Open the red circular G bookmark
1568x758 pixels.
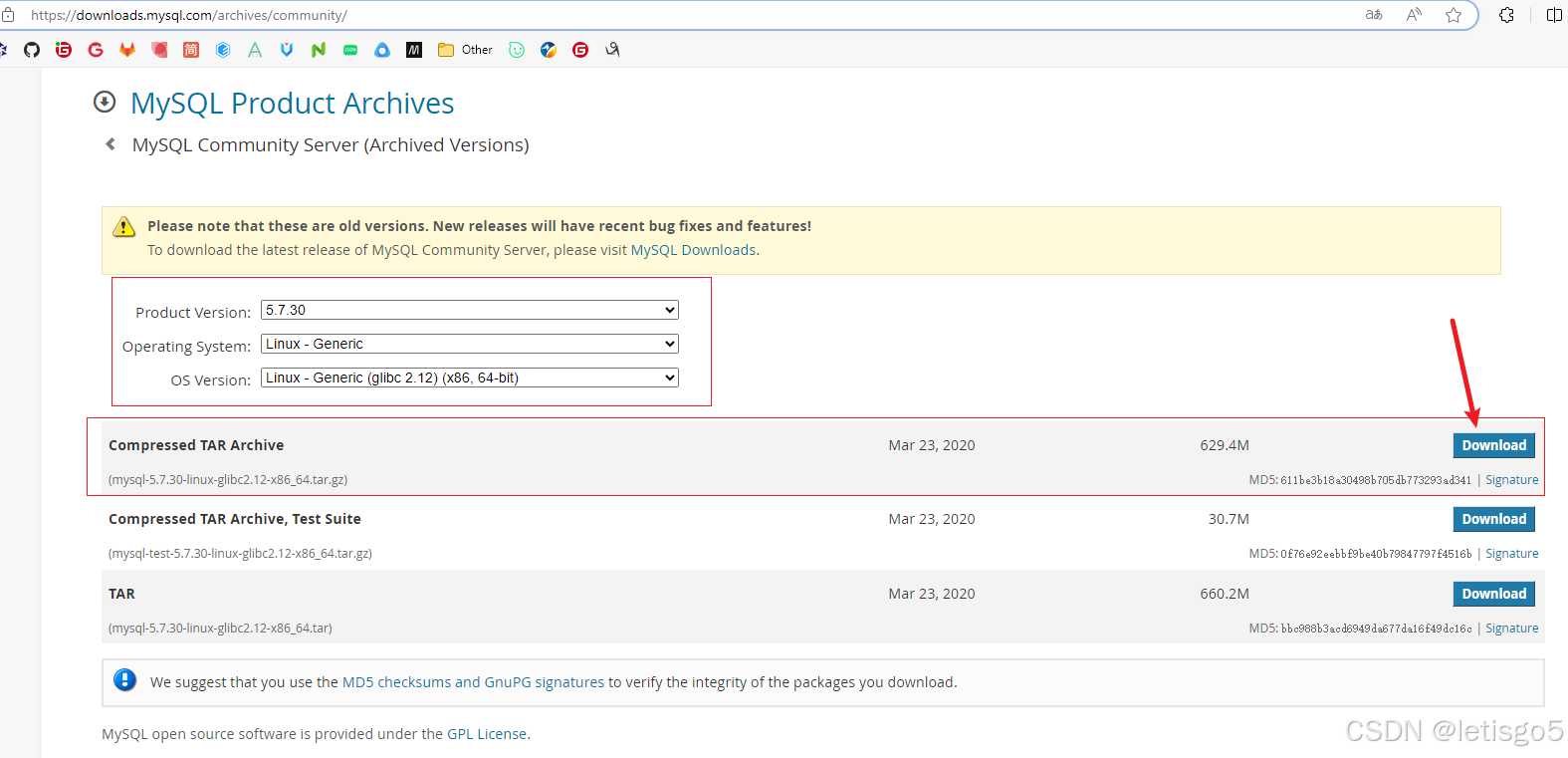coord(580,50)
